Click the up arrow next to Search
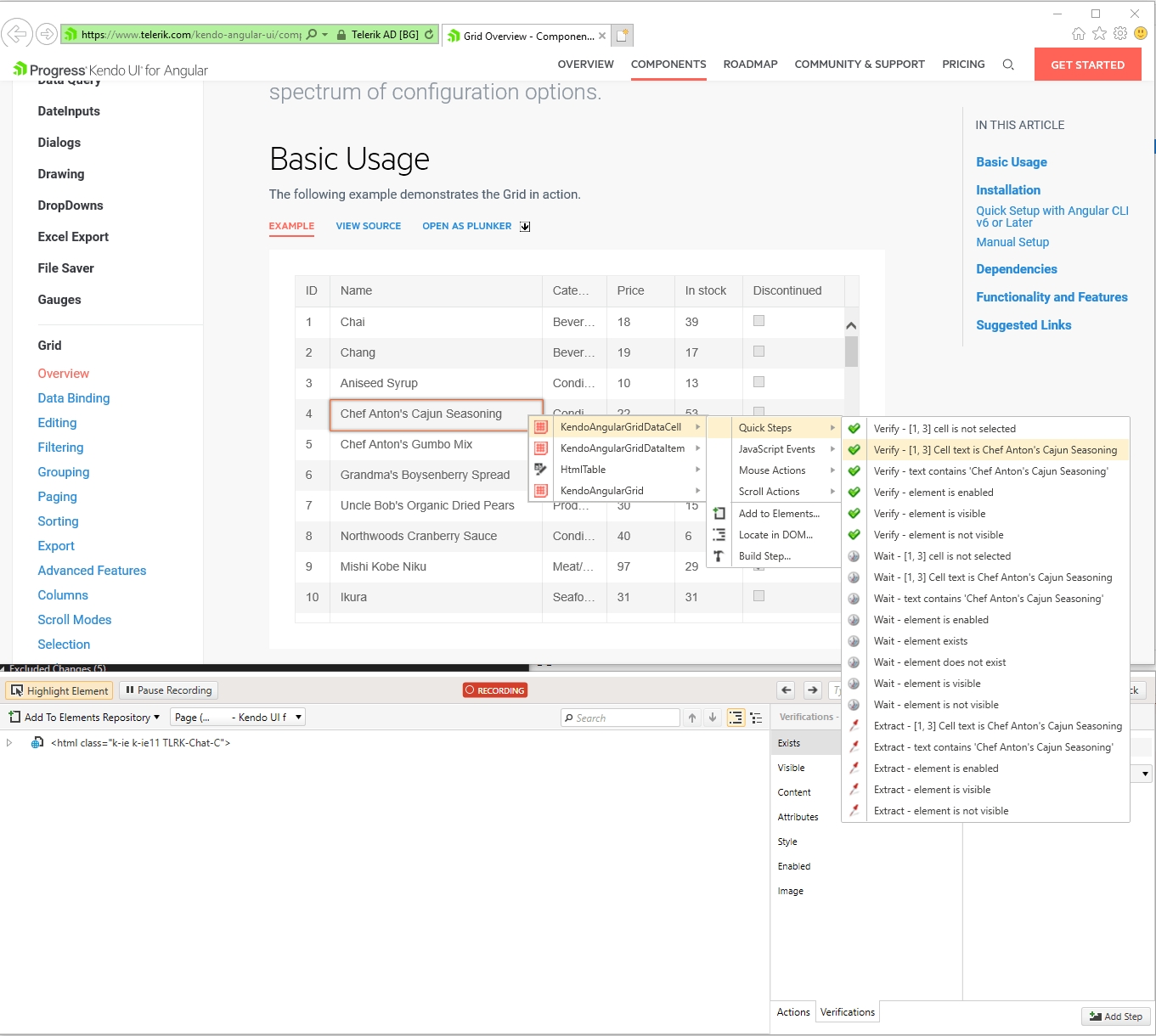The height and width of the screenshot is (1036, 1156). (x=692, y=718)
